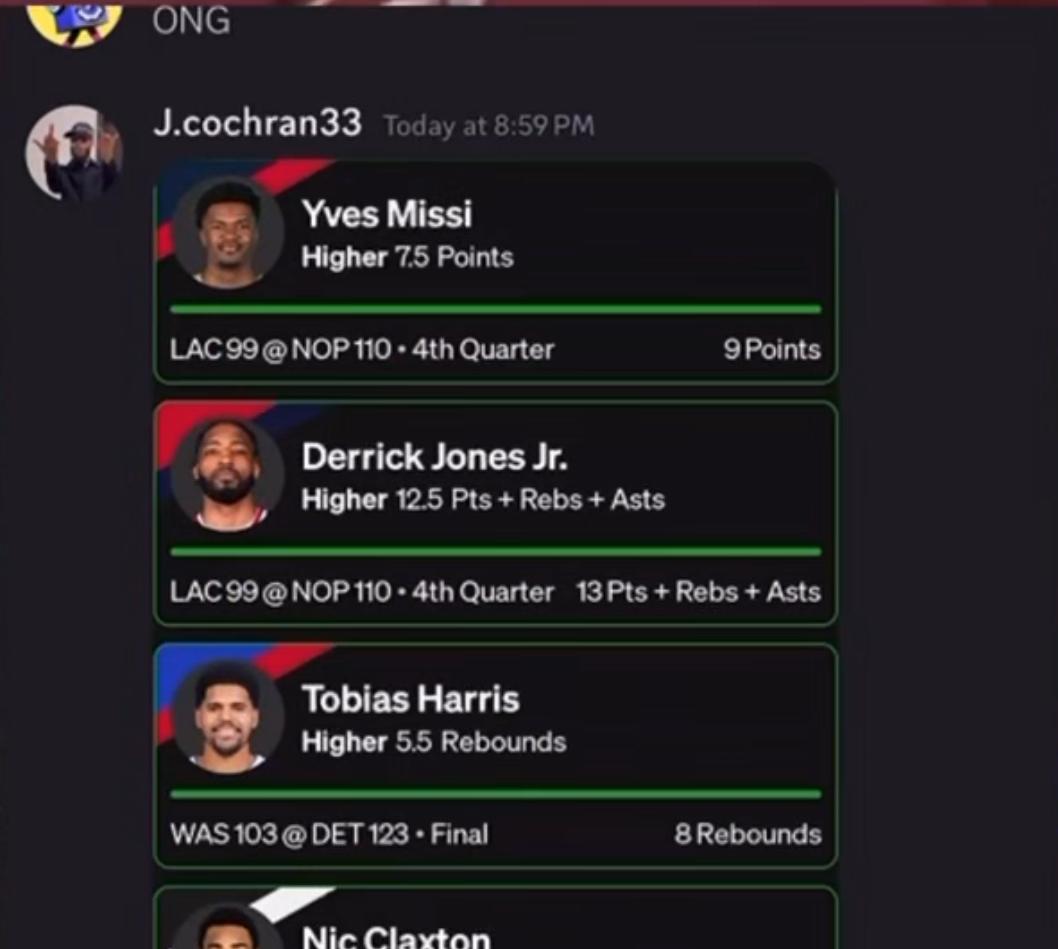Click the Yves Missi green progress bar
Image resolution: width=1058 pixels, height=949 pixels.
click(x=496, y=309)
